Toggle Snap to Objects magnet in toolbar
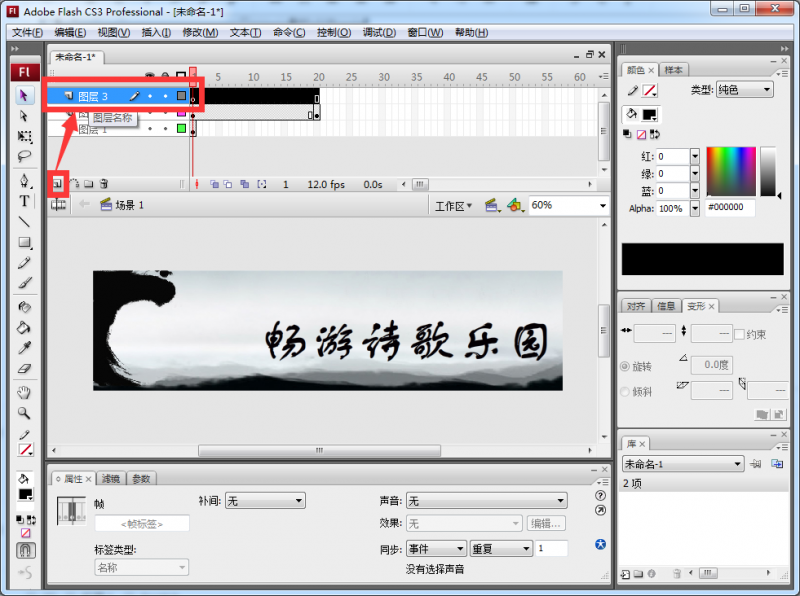 pos(26,550)
